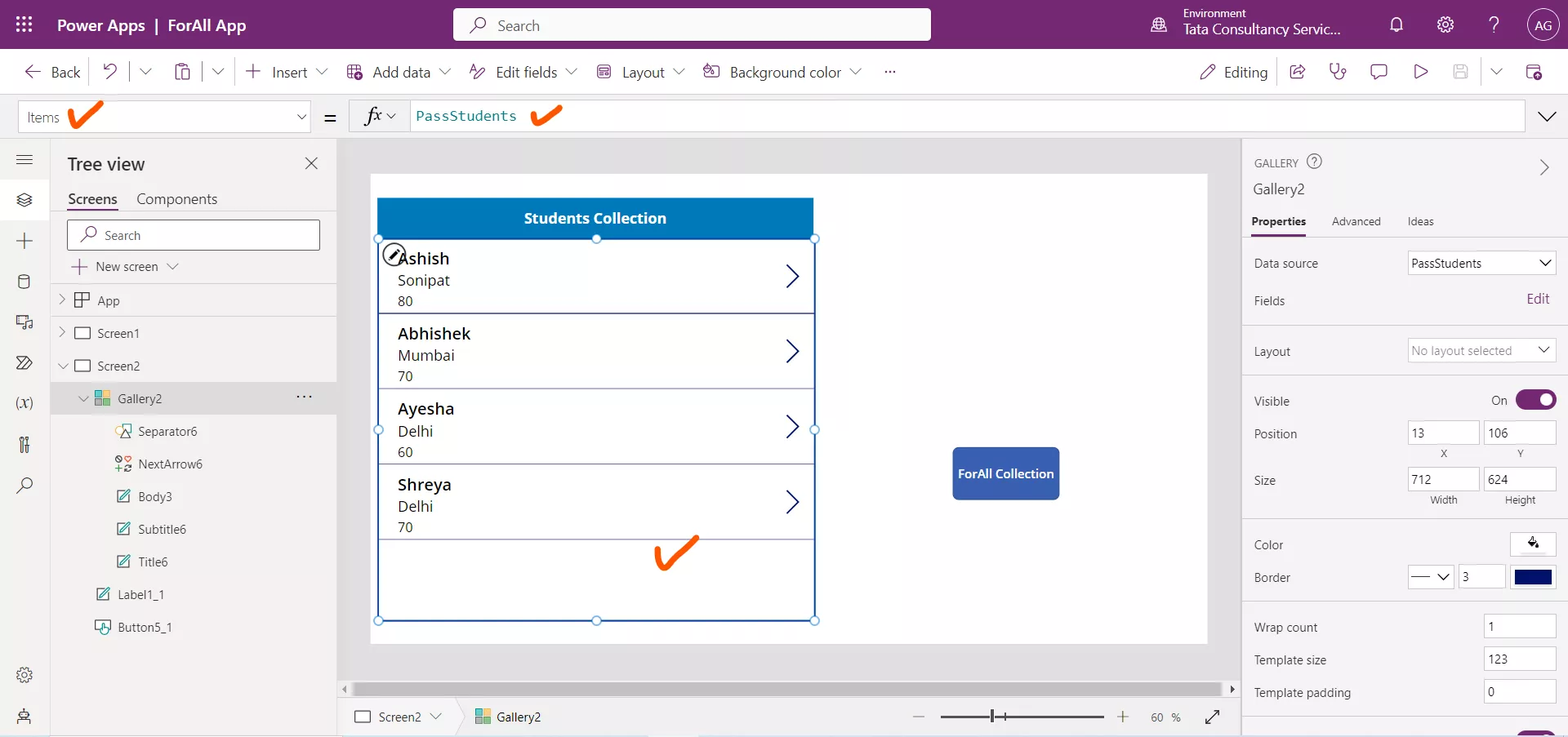Collapse the Screen2 tree node
This screenshot has height=737, width=1568.
[x=63, y=366]
